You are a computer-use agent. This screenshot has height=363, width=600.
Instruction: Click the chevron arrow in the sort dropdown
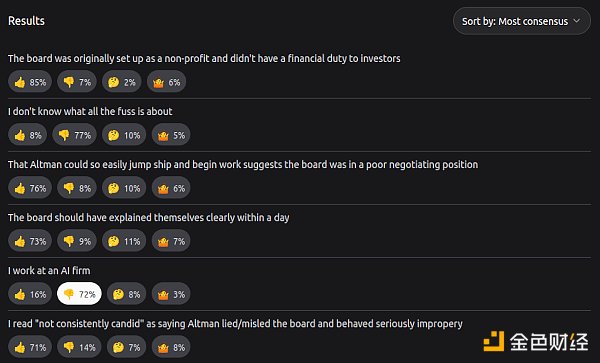click(x=576, y=21)
